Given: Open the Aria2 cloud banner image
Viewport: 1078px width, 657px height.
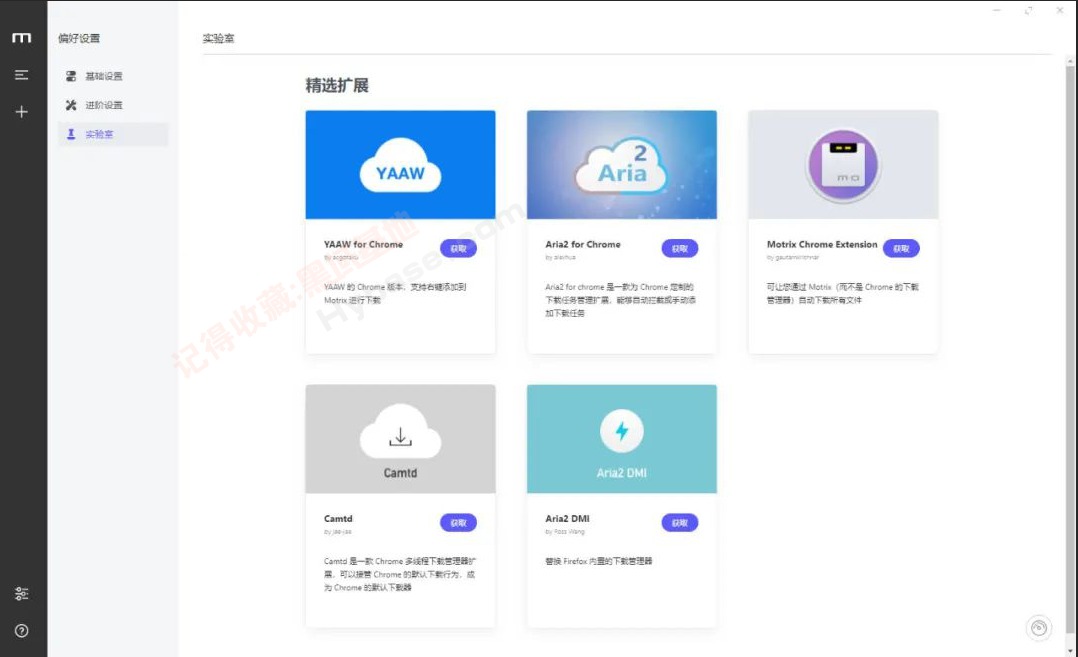Looking at the screenshot, I should (622, 165).
